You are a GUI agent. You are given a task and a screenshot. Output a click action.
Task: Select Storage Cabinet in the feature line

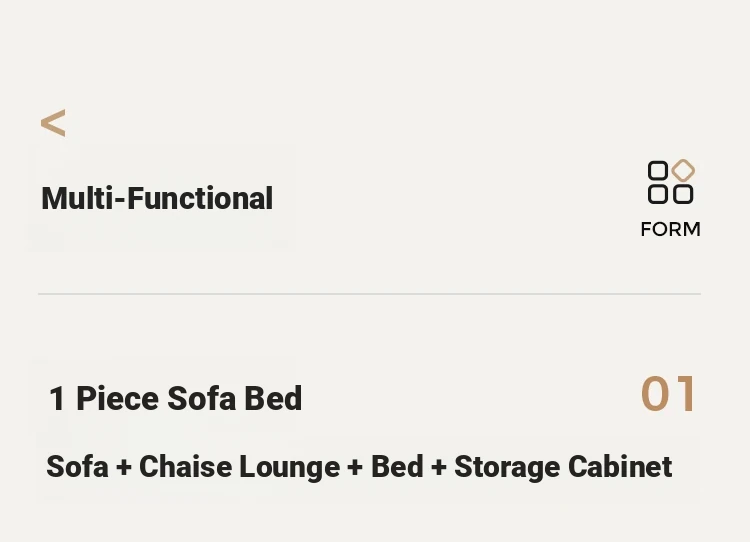[x=563, y=467]
